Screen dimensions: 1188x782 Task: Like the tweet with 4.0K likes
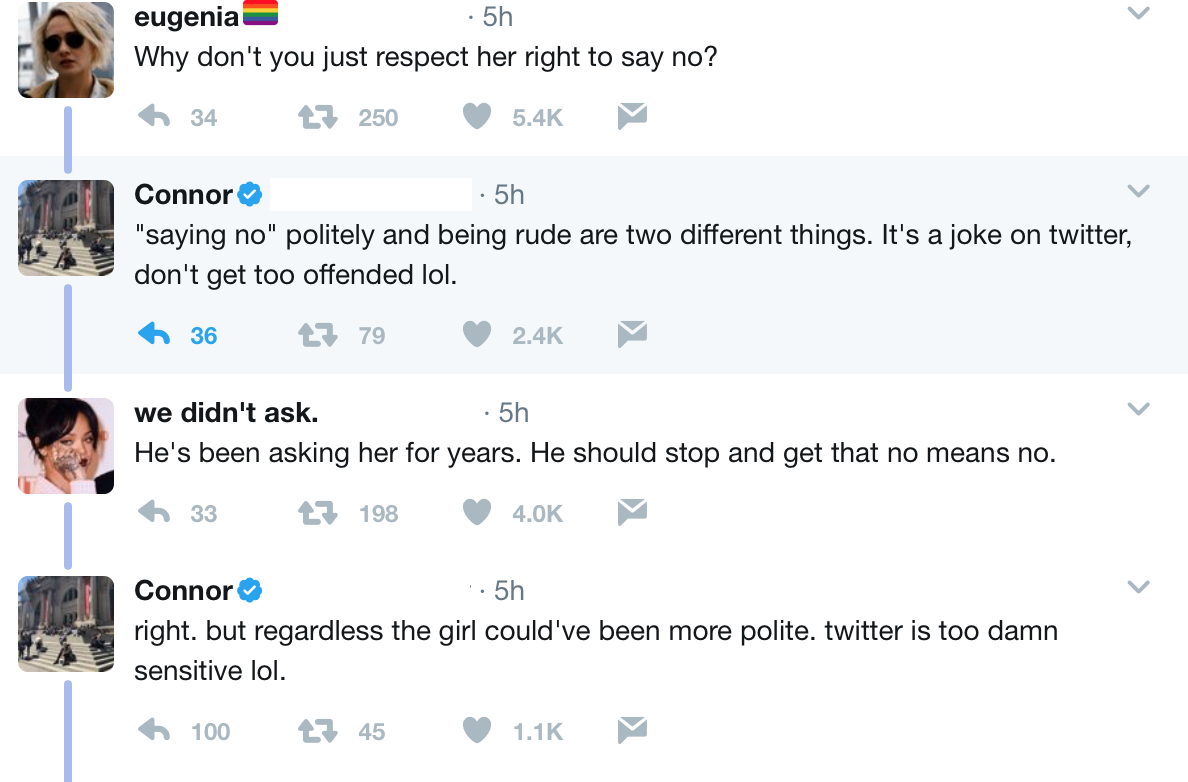click(x=477, y=513)
